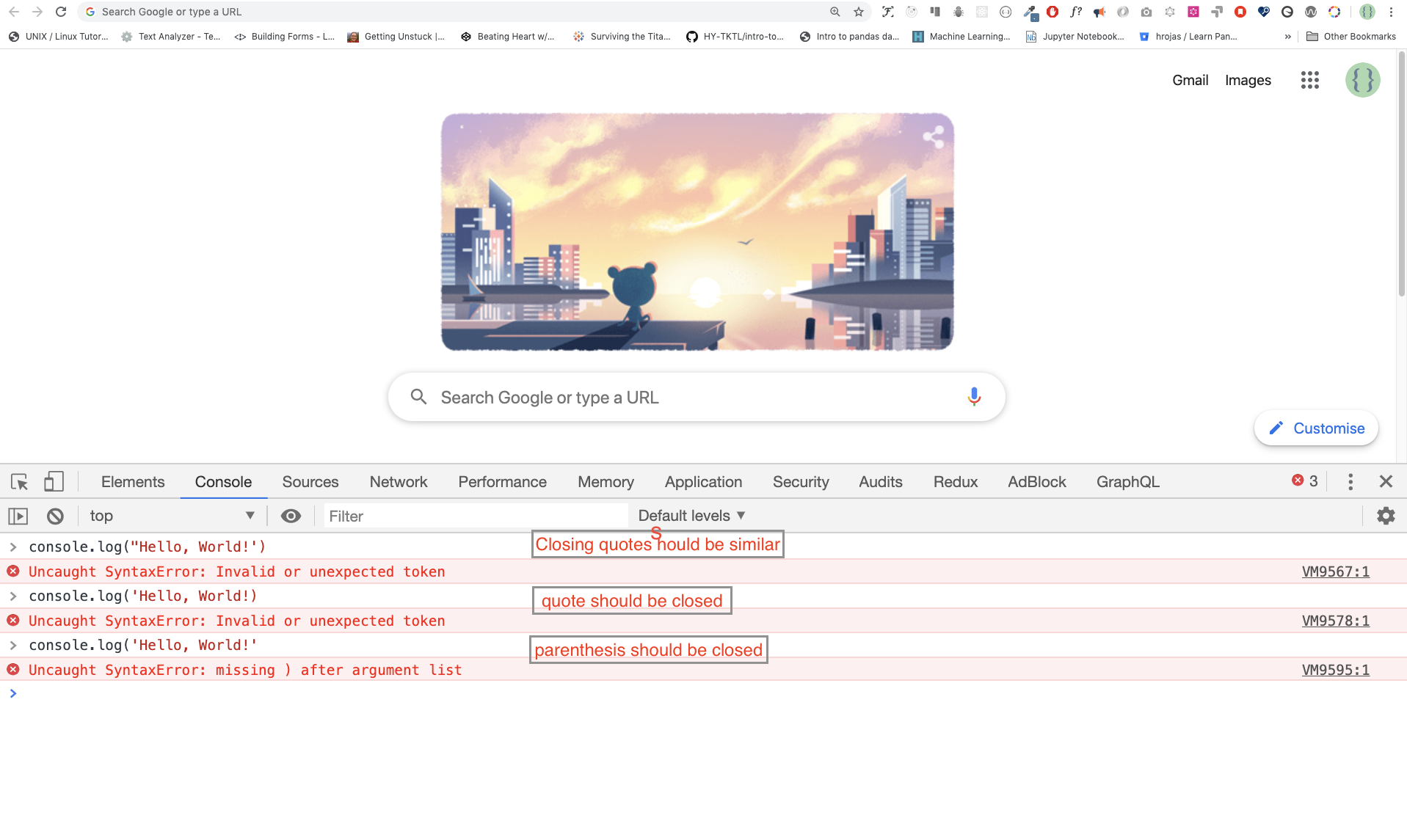Activate voice search microphone

974,397
